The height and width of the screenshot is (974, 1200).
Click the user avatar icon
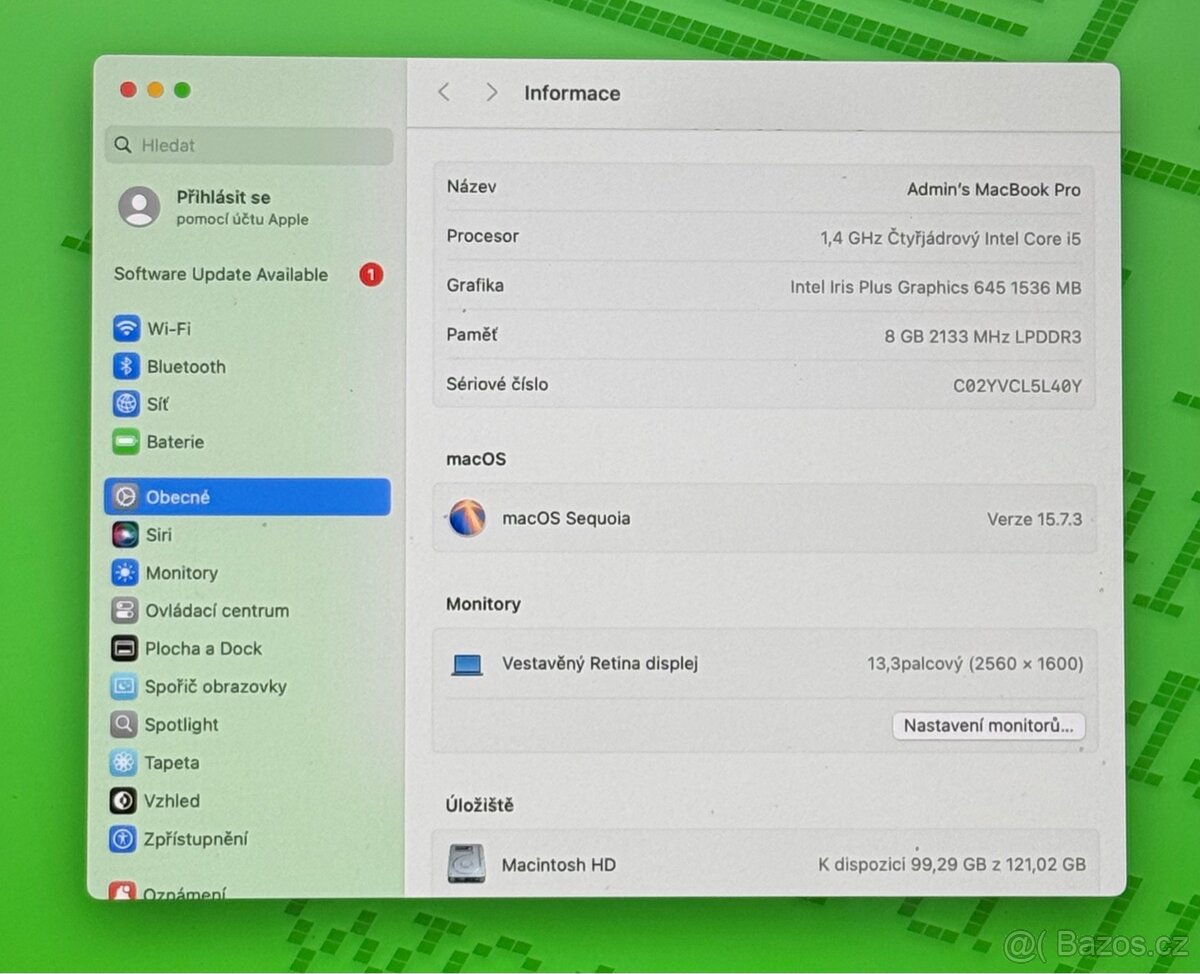coord(139,207)
